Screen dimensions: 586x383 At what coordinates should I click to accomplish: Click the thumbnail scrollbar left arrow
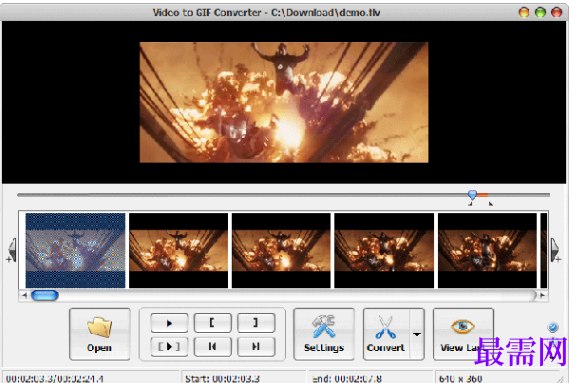coord(24,295)
